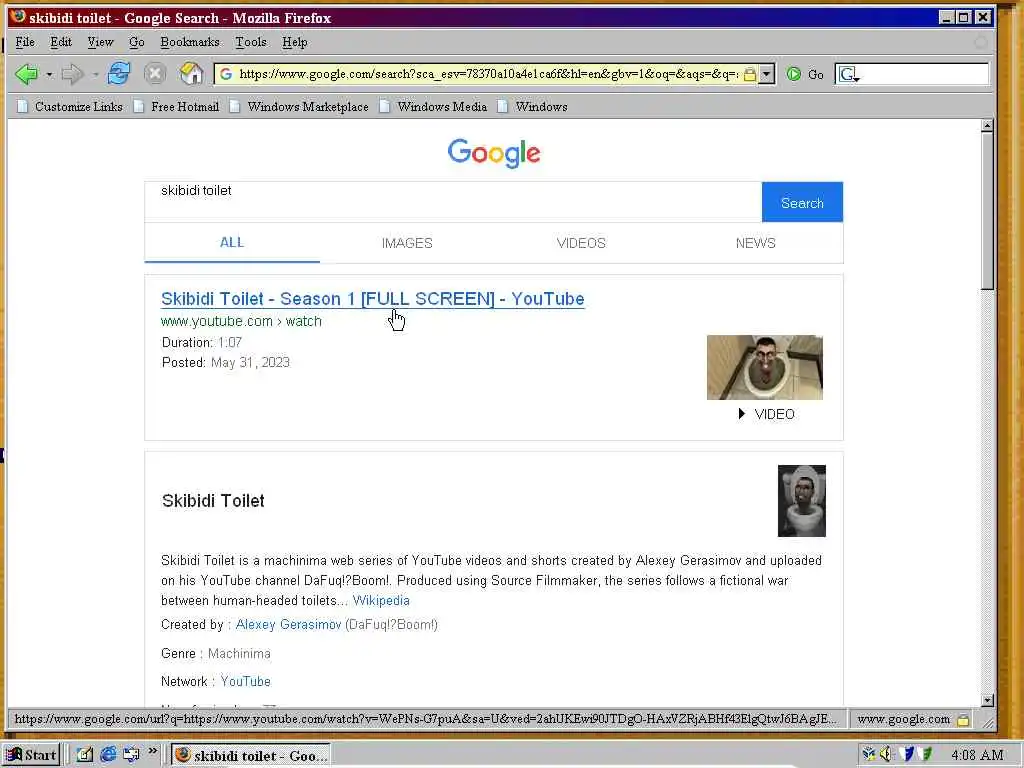Click the Skibidi Toilet knowledge panel heading
The height and width of the screenshot is (768, 1024).
(x=213, y=501)
